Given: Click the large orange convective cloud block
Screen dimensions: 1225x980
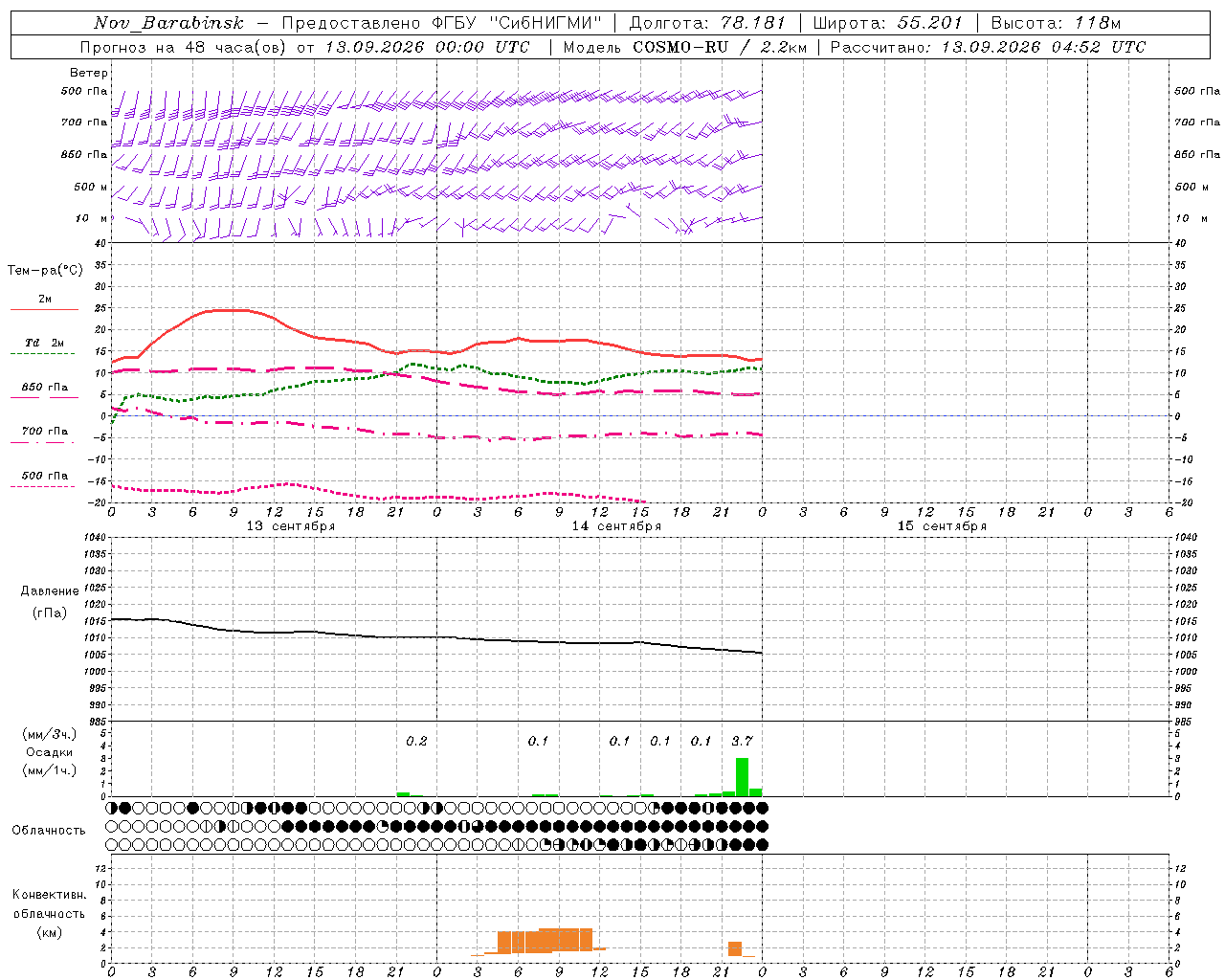Looking at the screenshot, I should pyautogui.click(x=546, y=941).
